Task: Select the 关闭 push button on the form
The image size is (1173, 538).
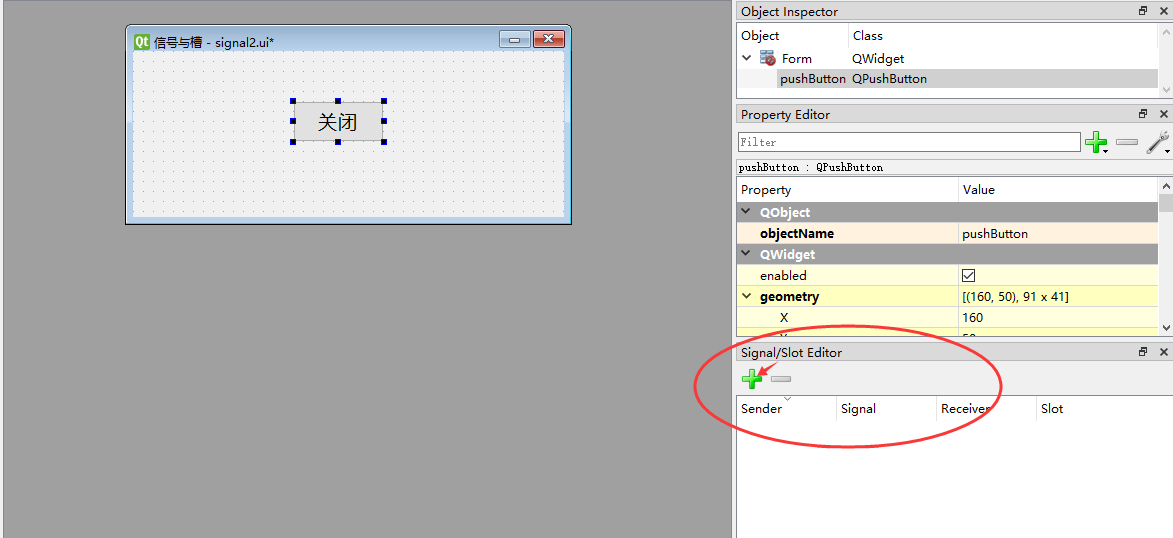Action: pyautogui.click(x=338, y=121)
